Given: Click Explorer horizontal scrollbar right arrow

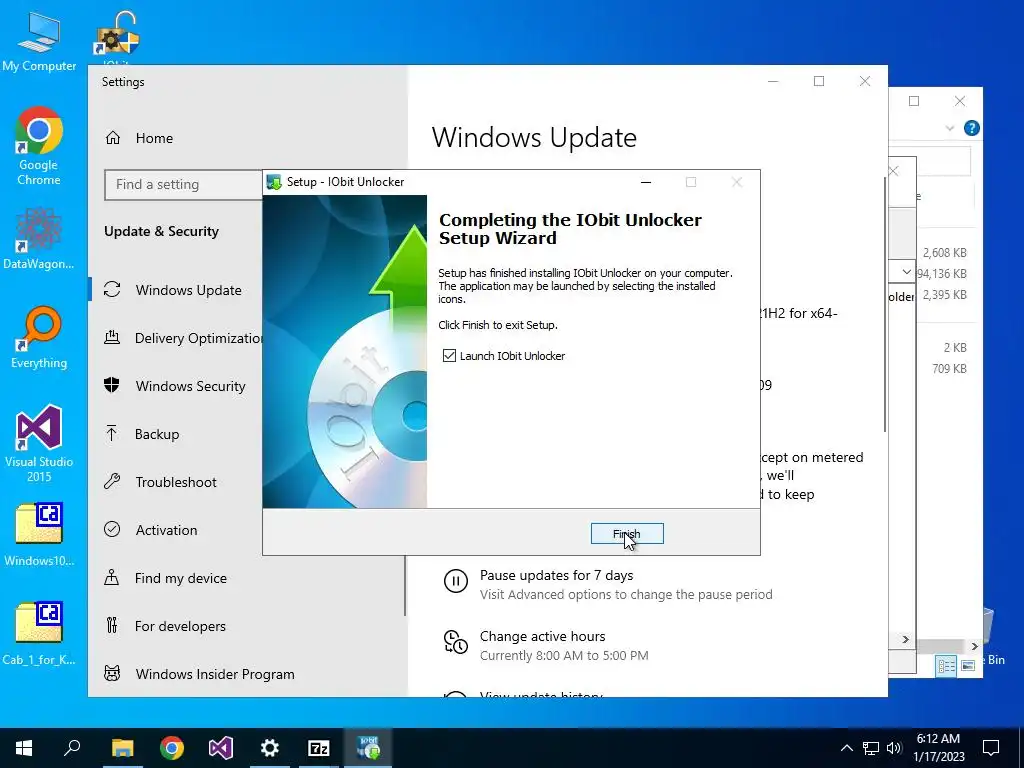Looking at the screenshot, I should point(974,646).
